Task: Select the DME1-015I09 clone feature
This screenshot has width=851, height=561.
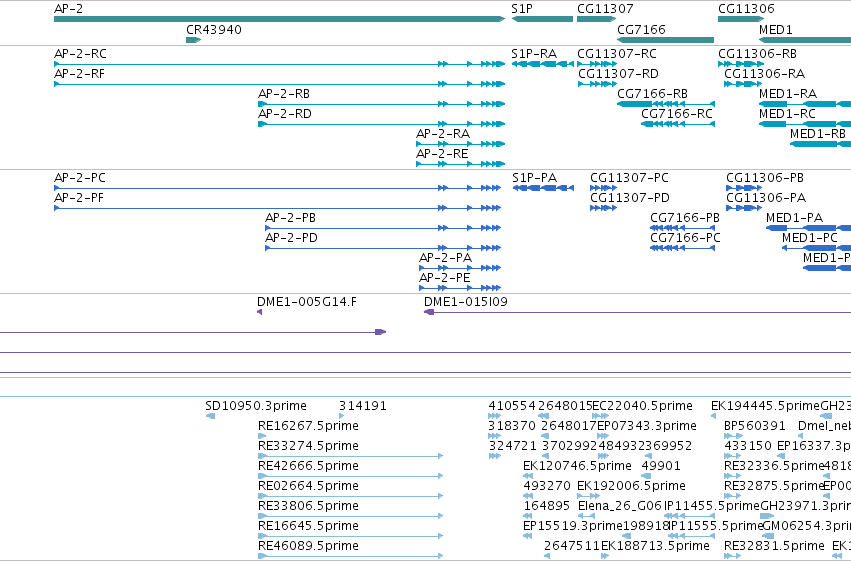Action: click(637, 312)
